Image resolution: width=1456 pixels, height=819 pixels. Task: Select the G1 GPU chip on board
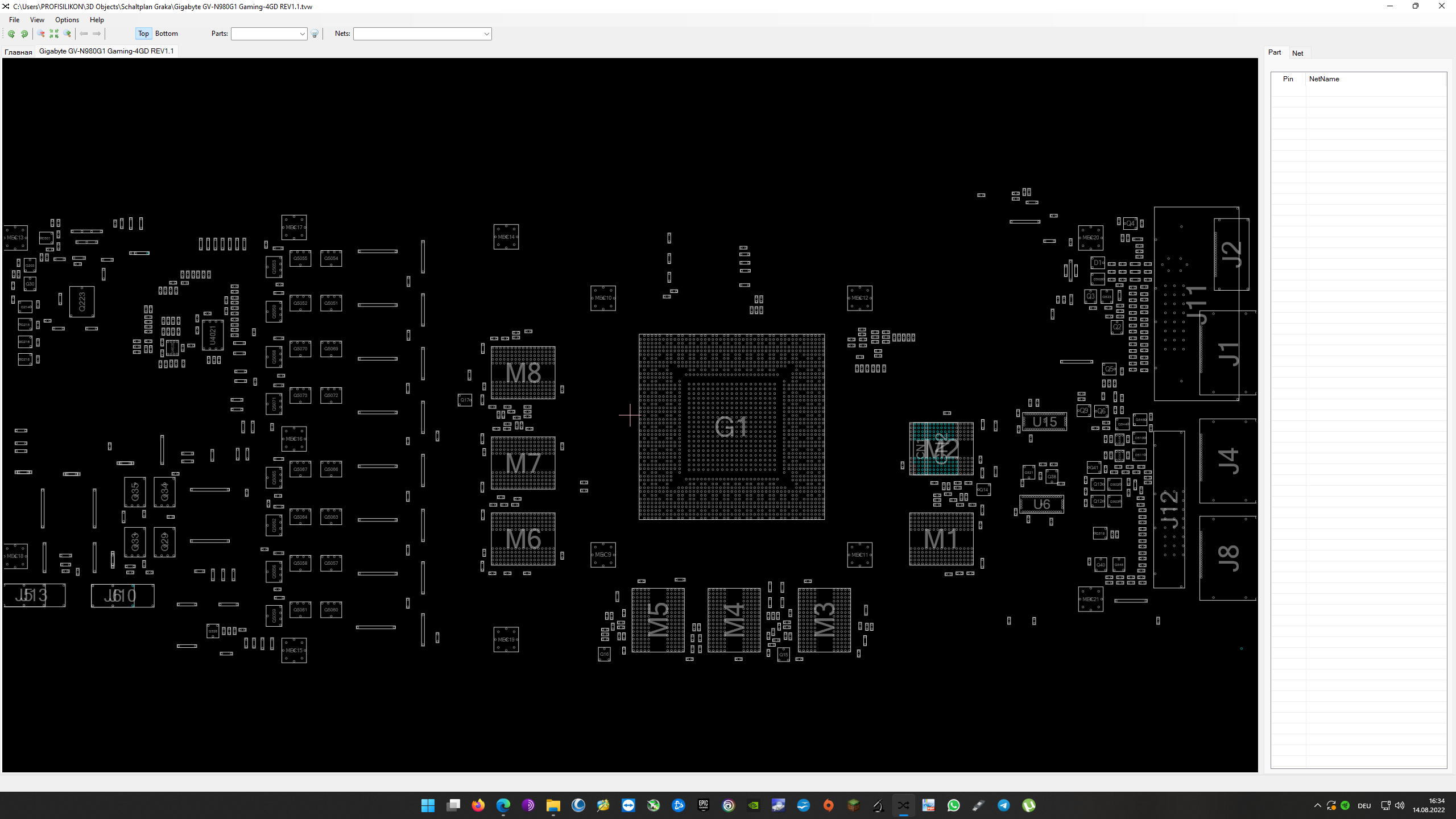point(731,427)
